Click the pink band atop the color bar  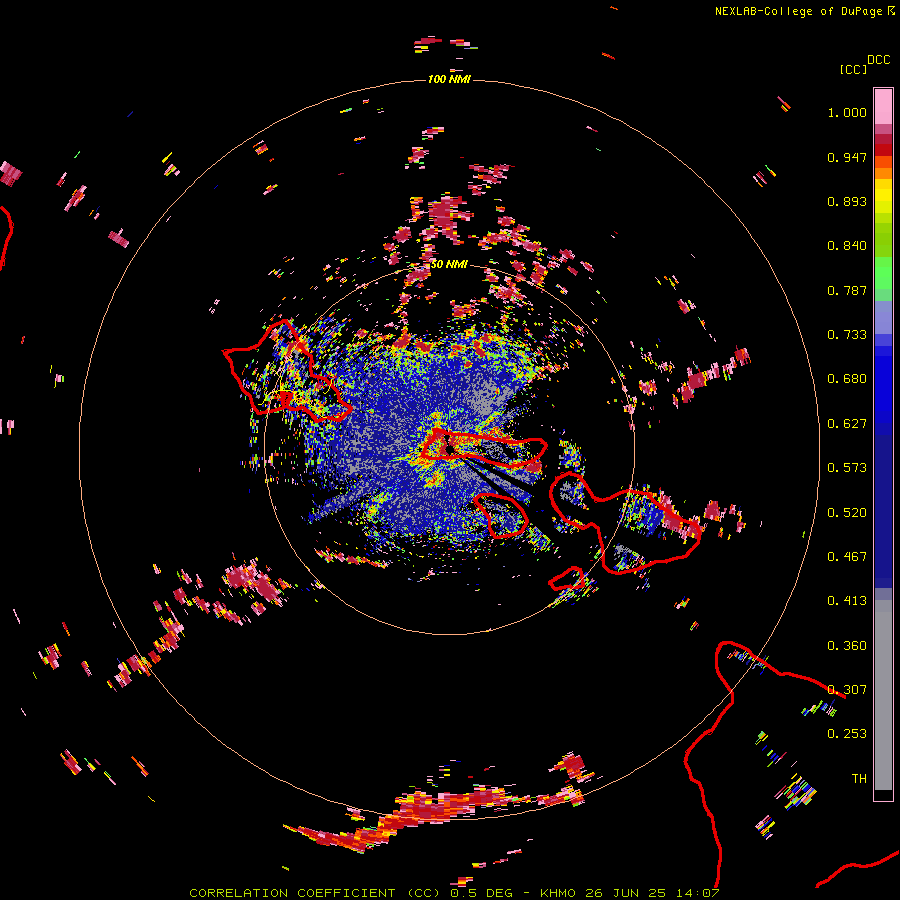(883, 107)
